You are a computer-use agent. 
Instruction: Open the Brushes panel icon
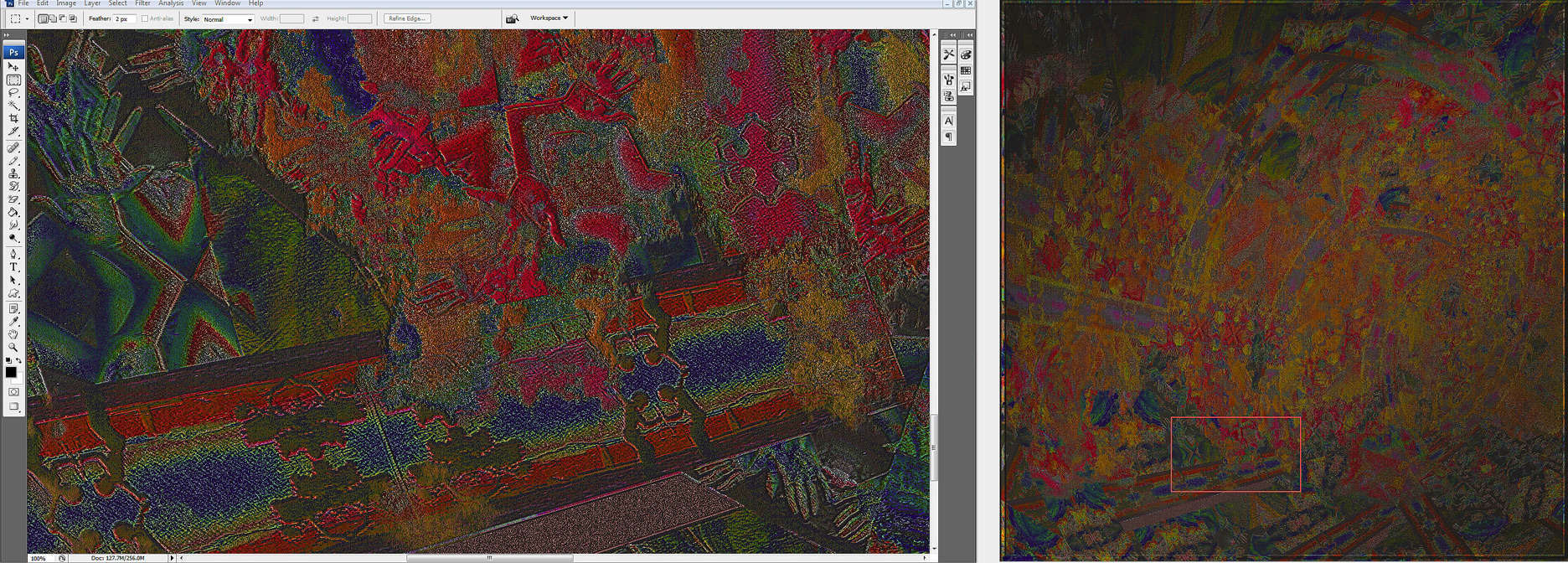pyautogui.click(x=948, y=80)
